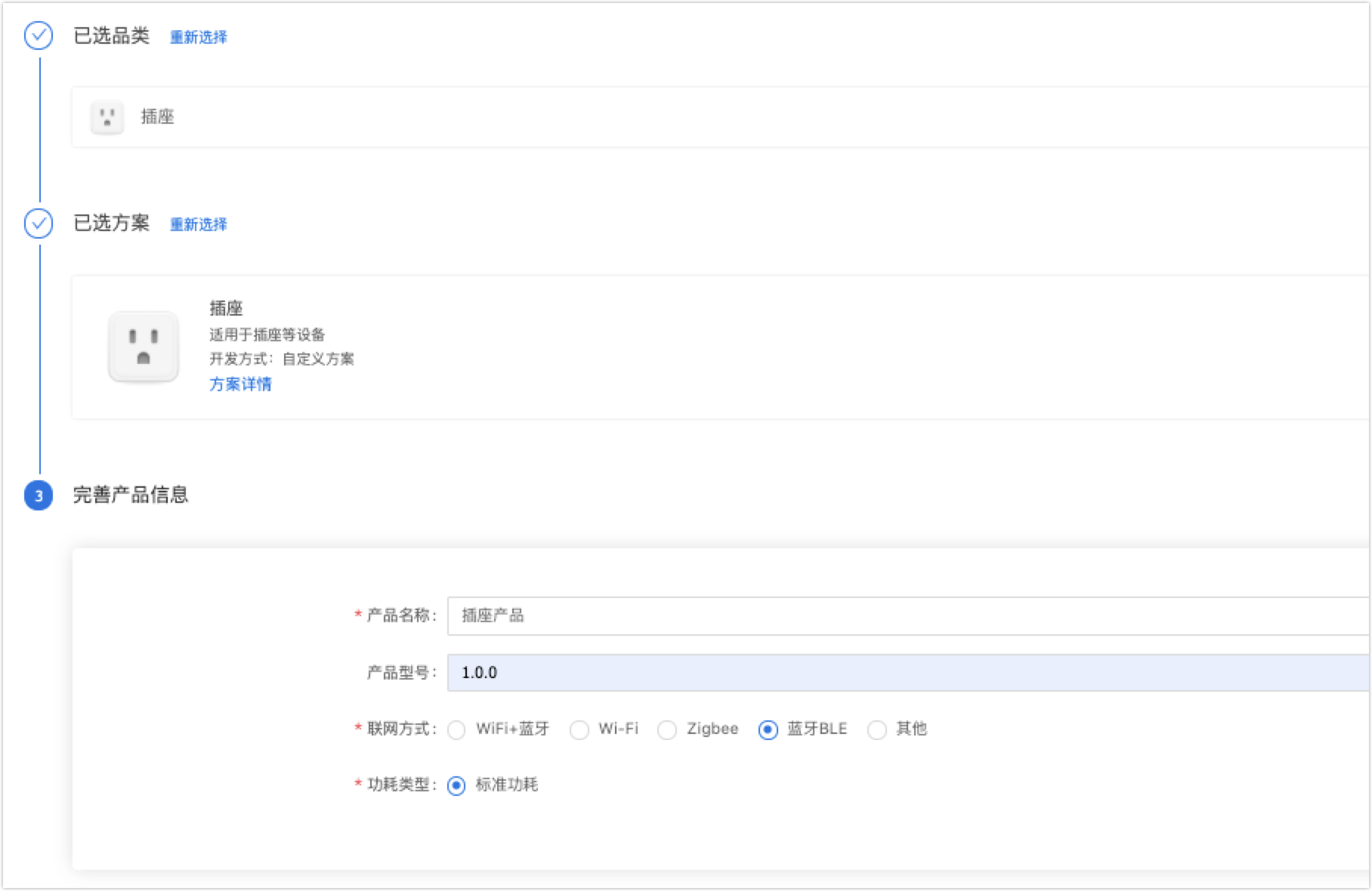Click the 插座 label in category row
1372x891 pixels.
pos(157,116)
